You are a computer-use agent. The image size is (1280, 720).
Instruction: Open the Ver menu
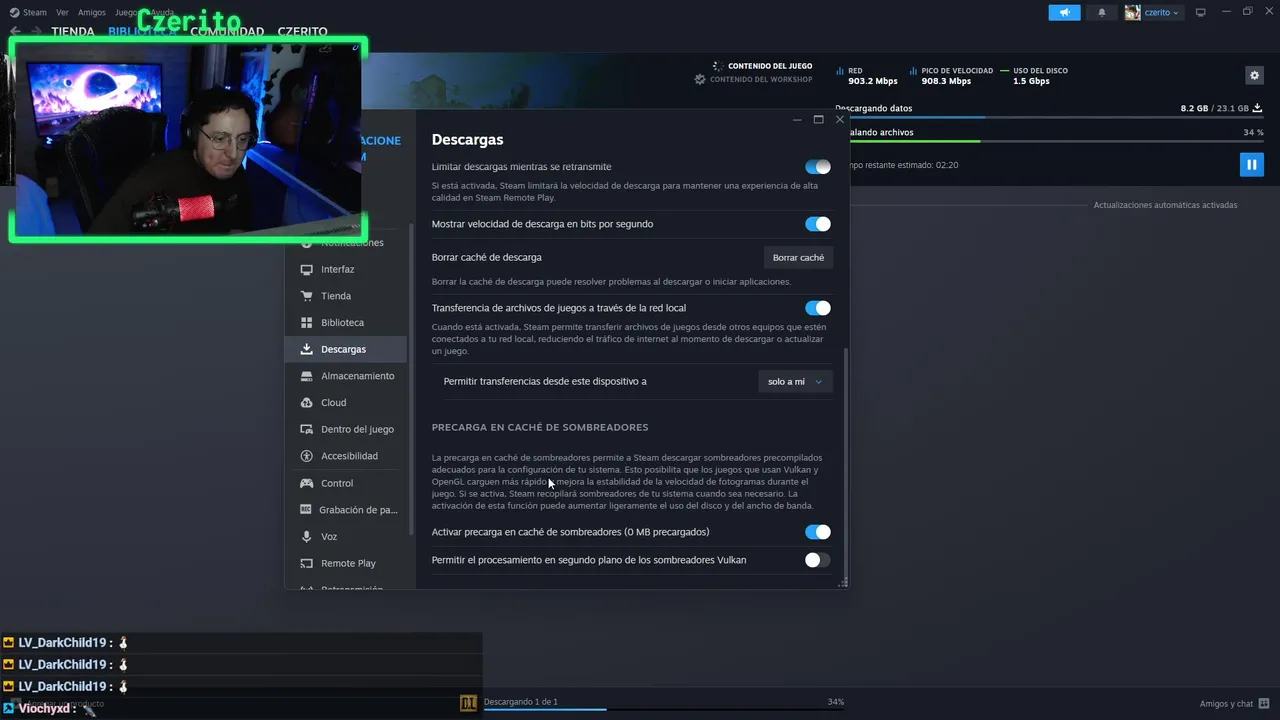(63, 13)
